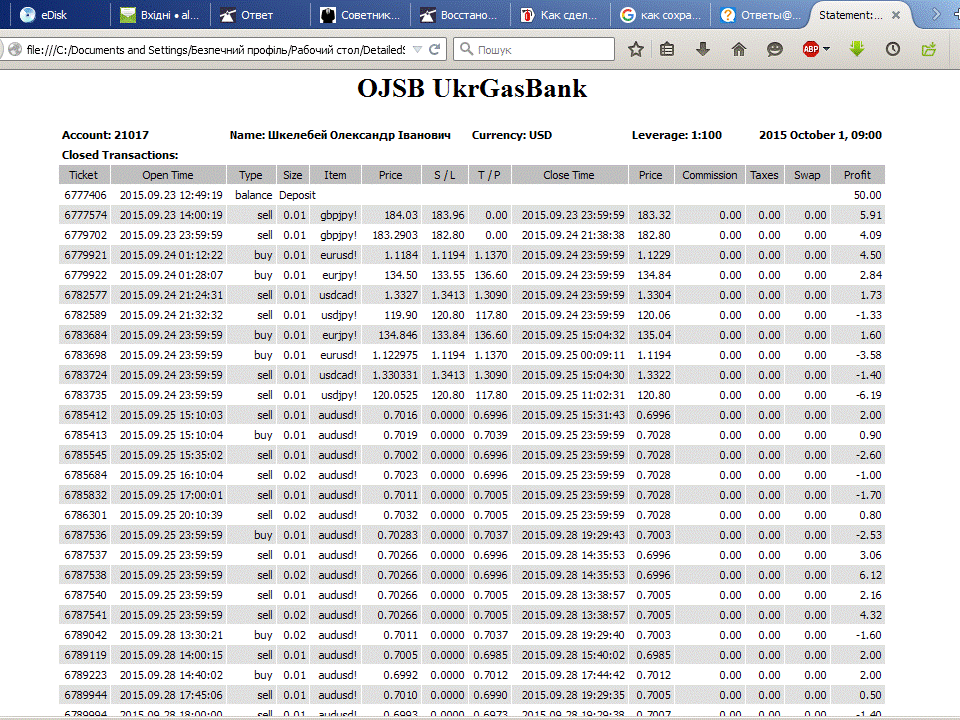The height and width of the screenshot is (720, 960).
Task: Click the Leverage: 1:100 text
Action: pos(677,135)
